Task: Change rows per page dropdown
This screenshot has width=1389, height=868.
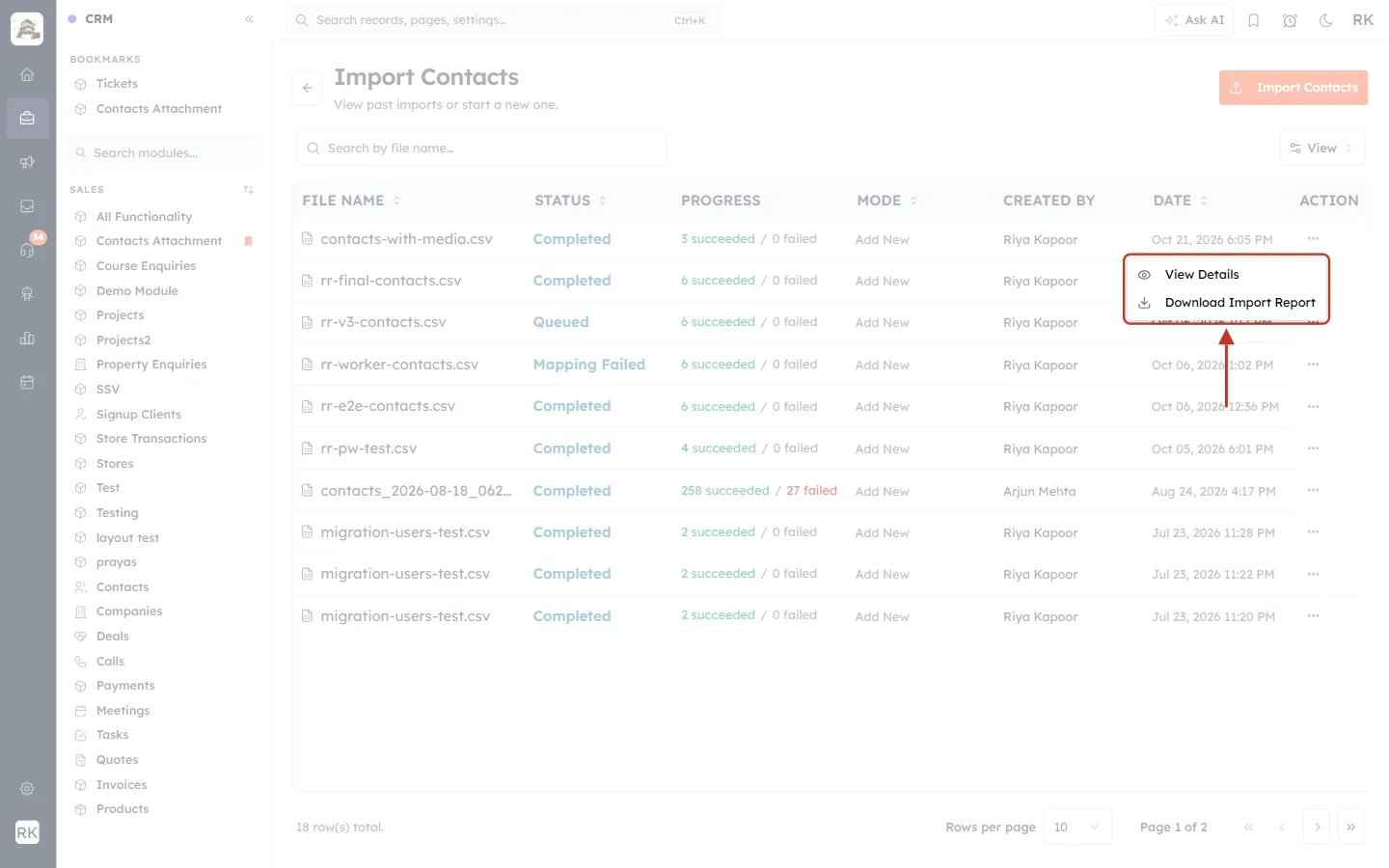Action: (1077, 827)
